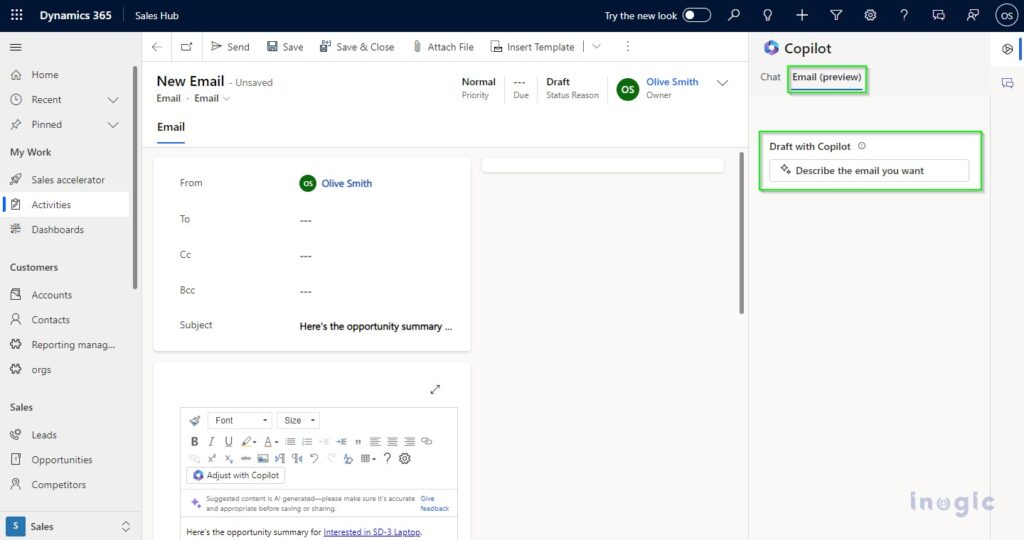Open the editor personalization gear icon

(x=405, y=458)
